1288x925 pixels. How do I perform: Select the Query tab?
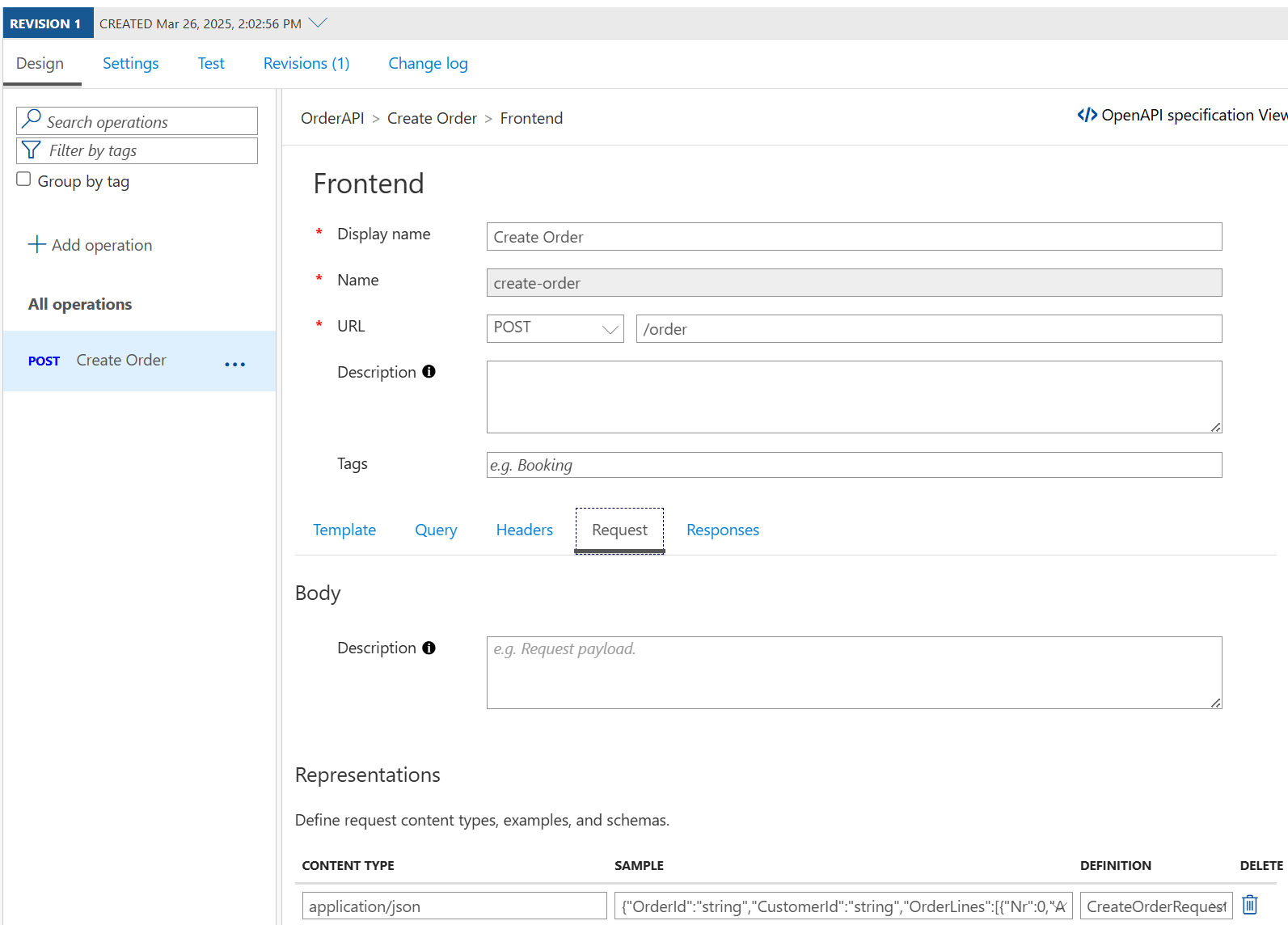pos(436,530)
